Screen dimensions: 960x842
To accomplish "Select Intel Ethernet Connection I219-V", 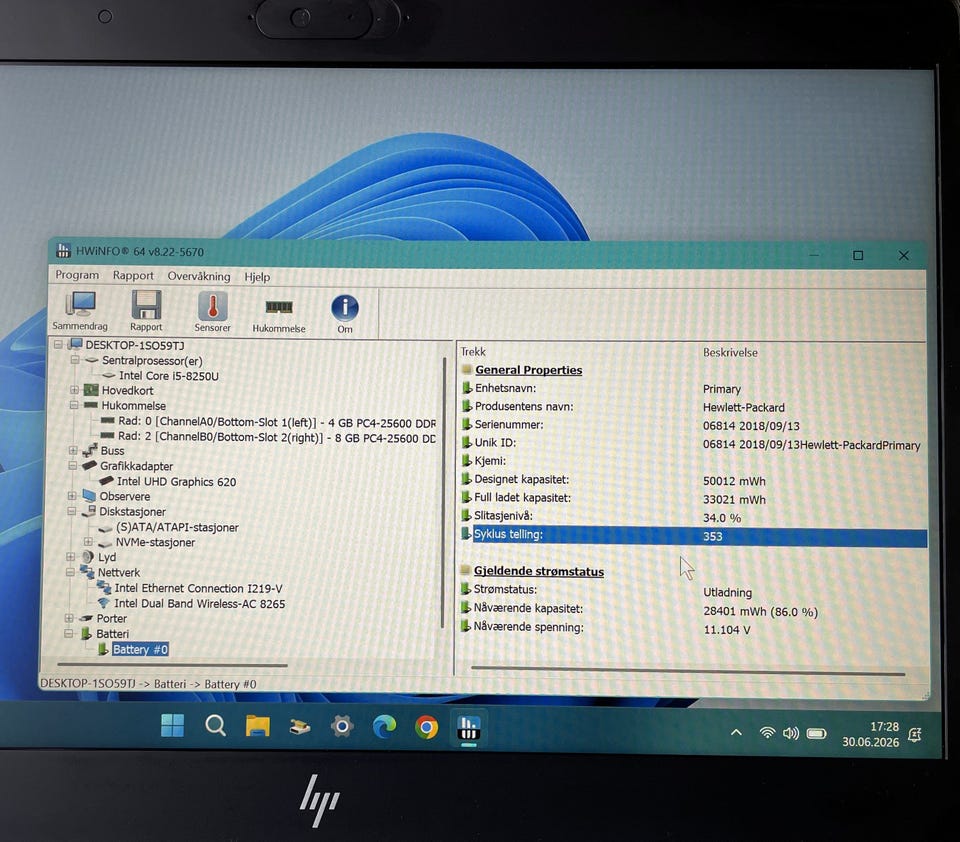I will [x=198, y=588].
